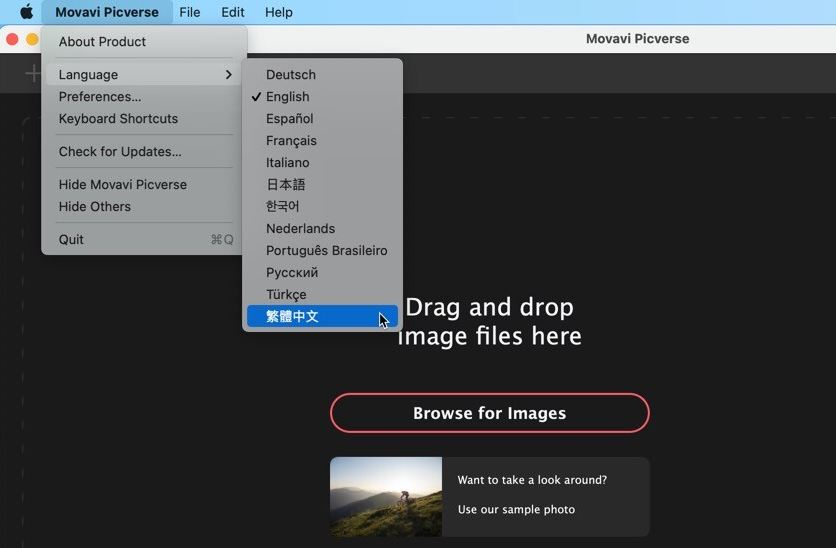Click Use our sample photo link
836x548 pixels.
[x=516, y=510]
